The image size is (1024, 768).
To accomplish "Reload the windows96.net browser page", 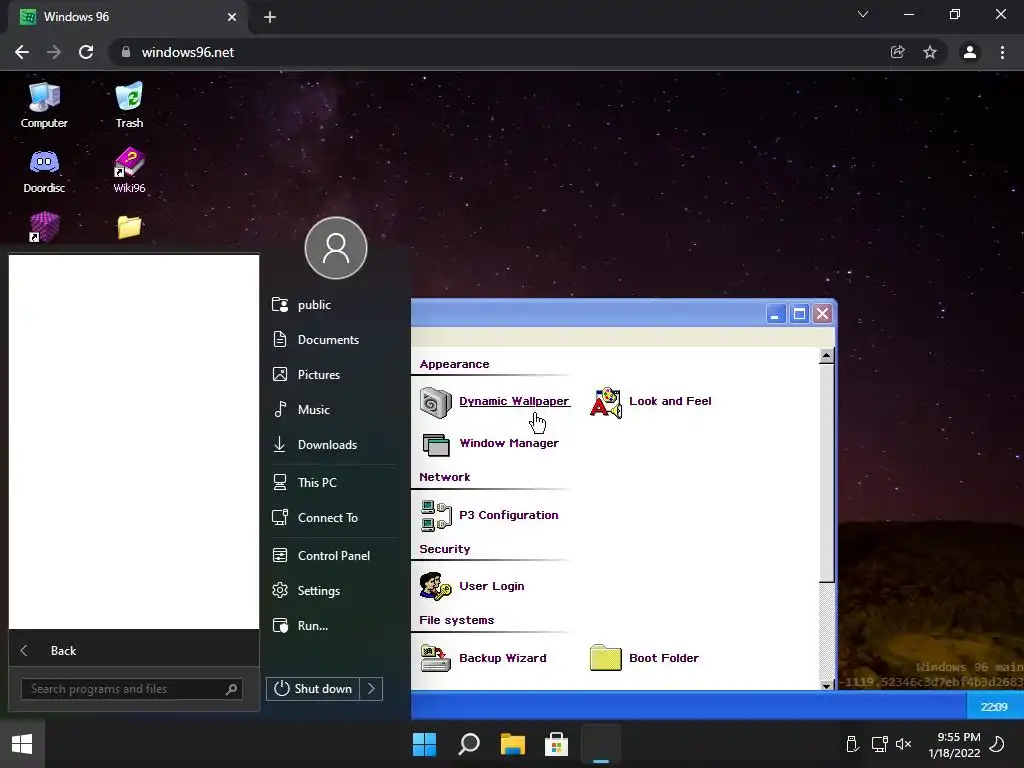I will [86, 52].
